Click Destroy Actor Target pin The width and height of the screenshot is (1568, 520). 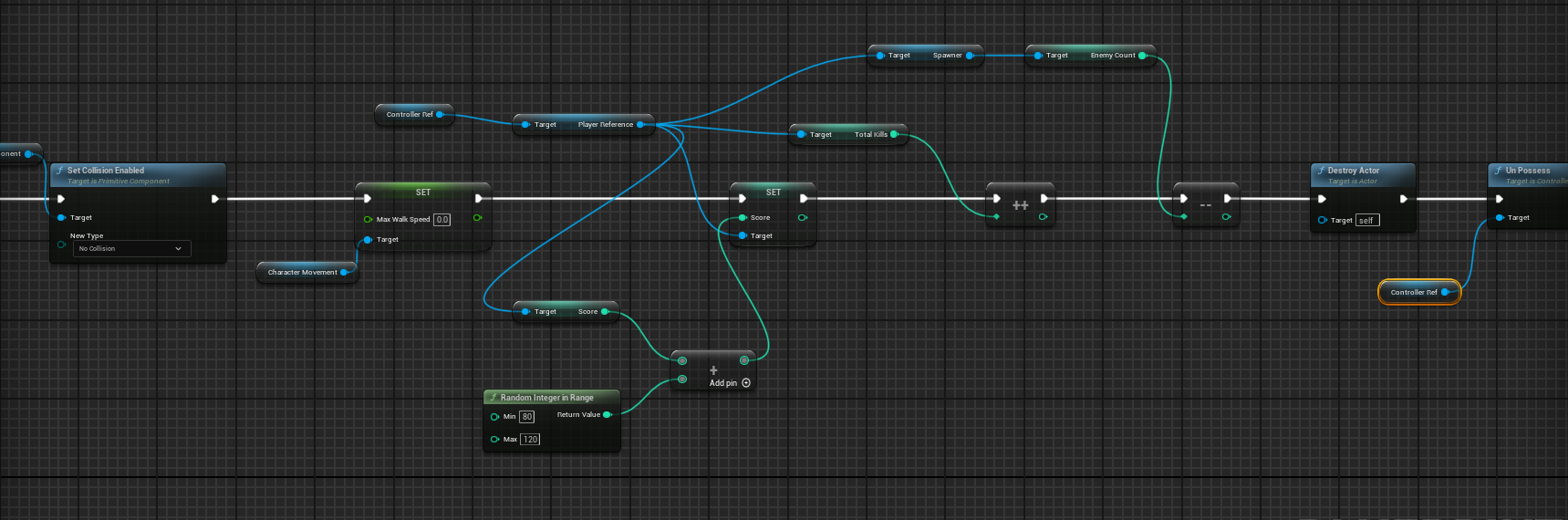tap(1322, 220)
